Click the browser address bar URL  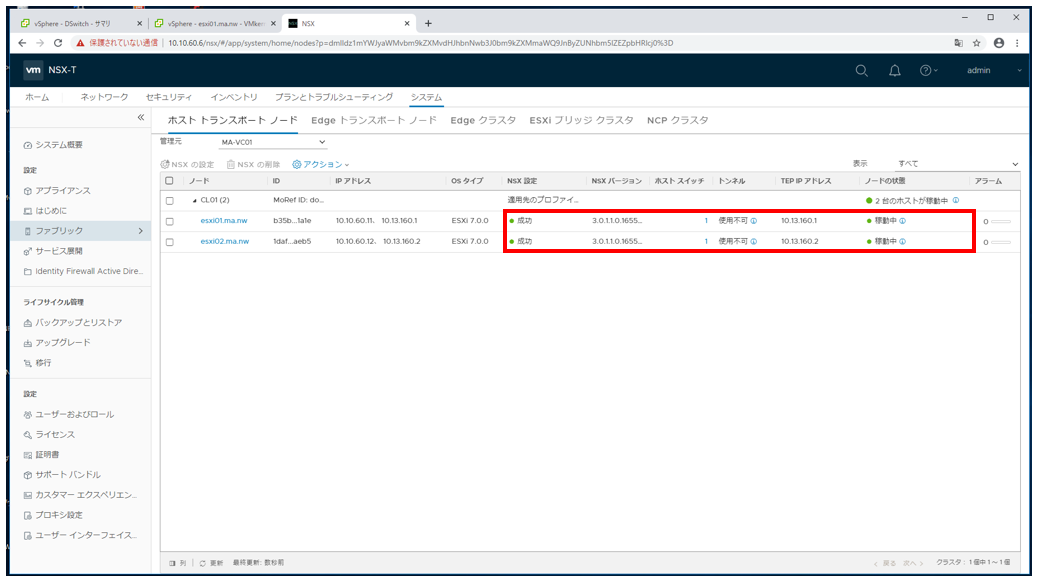click(x=420, y=43)
